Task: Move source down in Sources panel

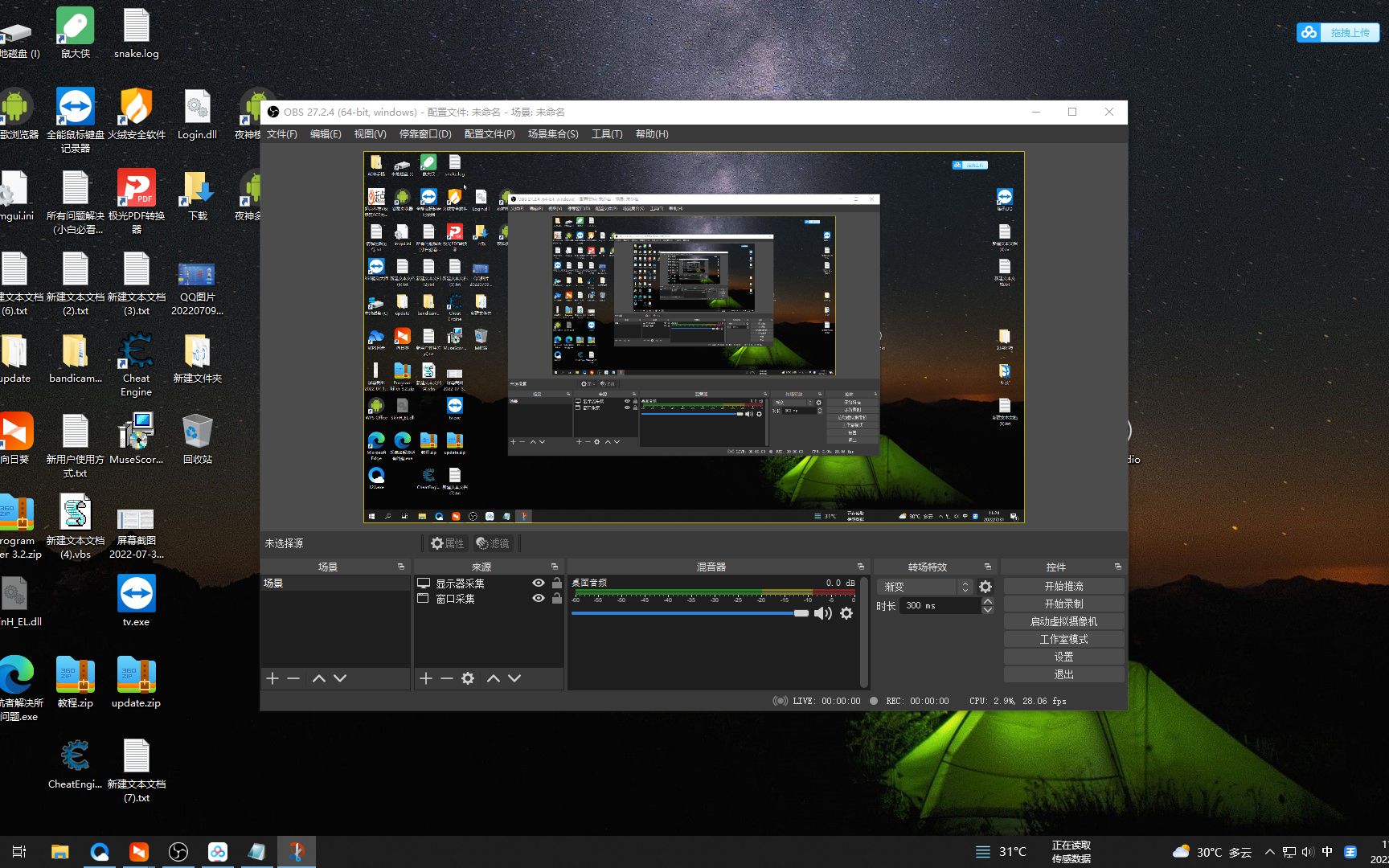Action: [x=514, y=678]
